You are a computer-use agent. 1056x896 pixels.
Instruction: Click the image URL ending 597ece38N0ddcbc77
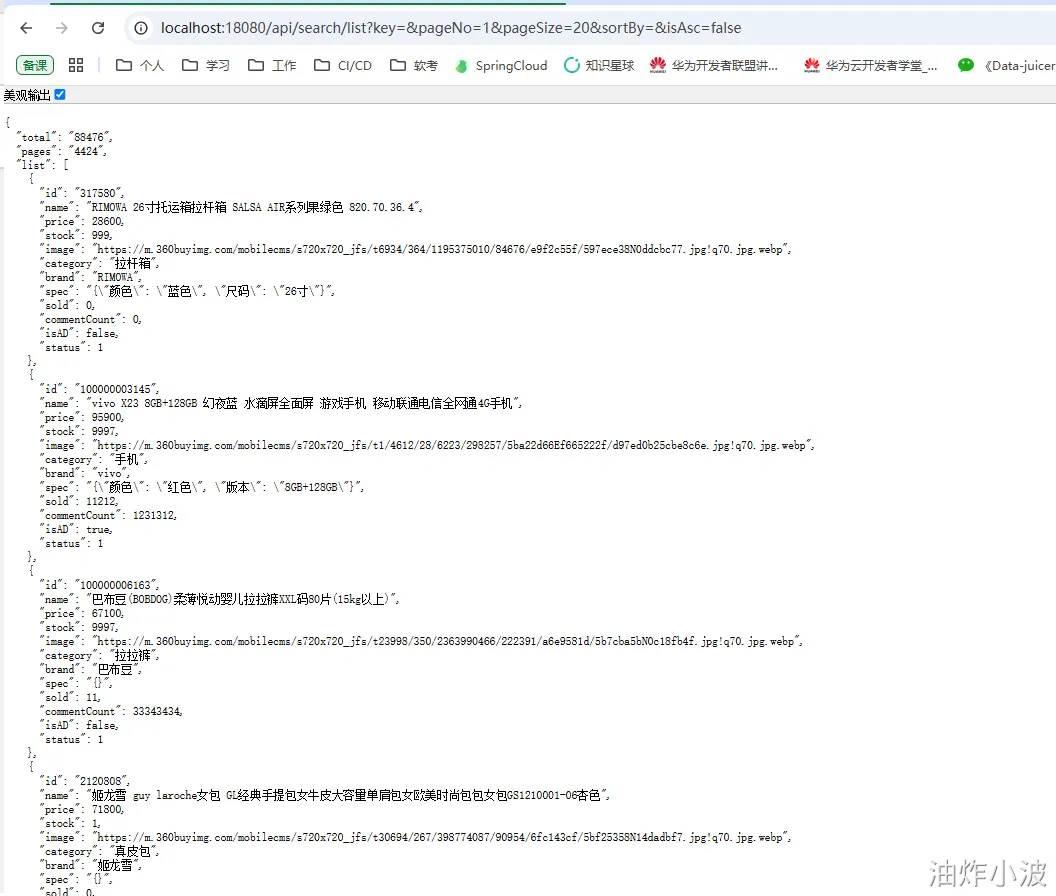pos(441,250)
